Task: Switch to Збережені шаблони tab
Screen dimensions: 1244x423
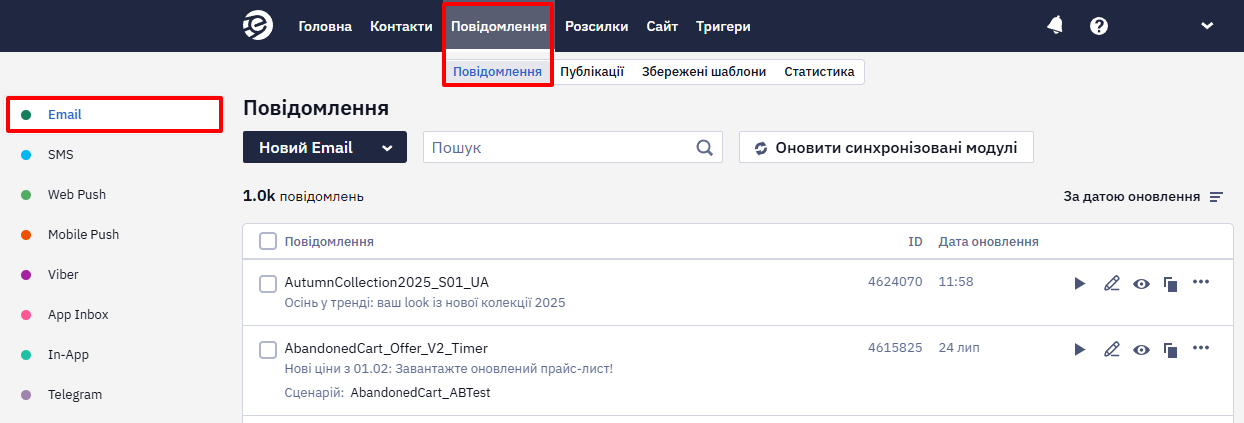Action: pos(704,72)
